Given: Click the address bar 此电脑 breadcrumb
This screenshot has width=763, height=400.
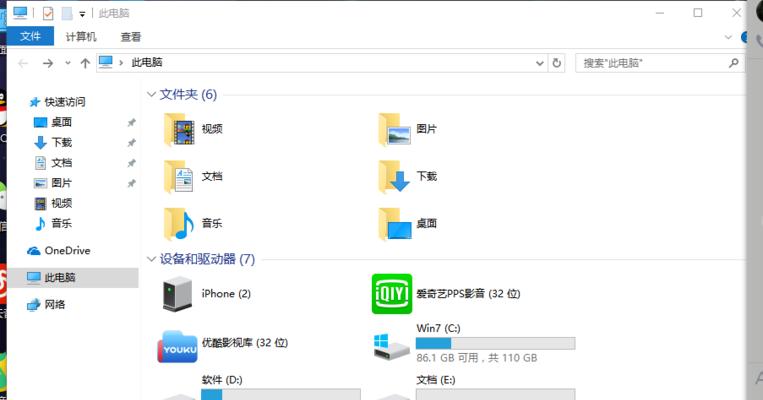Looking at the screenshot, I should point(147,63).
